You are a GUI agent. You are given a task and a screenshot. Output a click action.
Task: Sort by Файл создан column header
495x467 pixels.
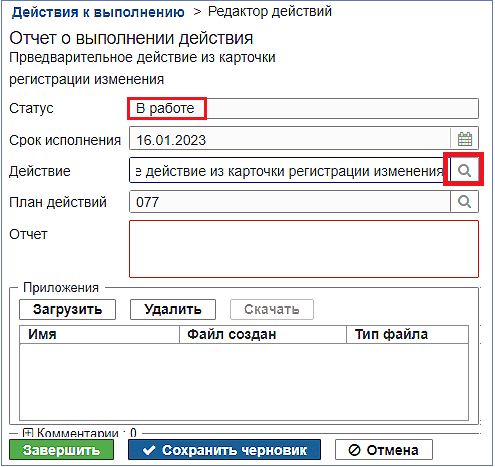point(263,334)
